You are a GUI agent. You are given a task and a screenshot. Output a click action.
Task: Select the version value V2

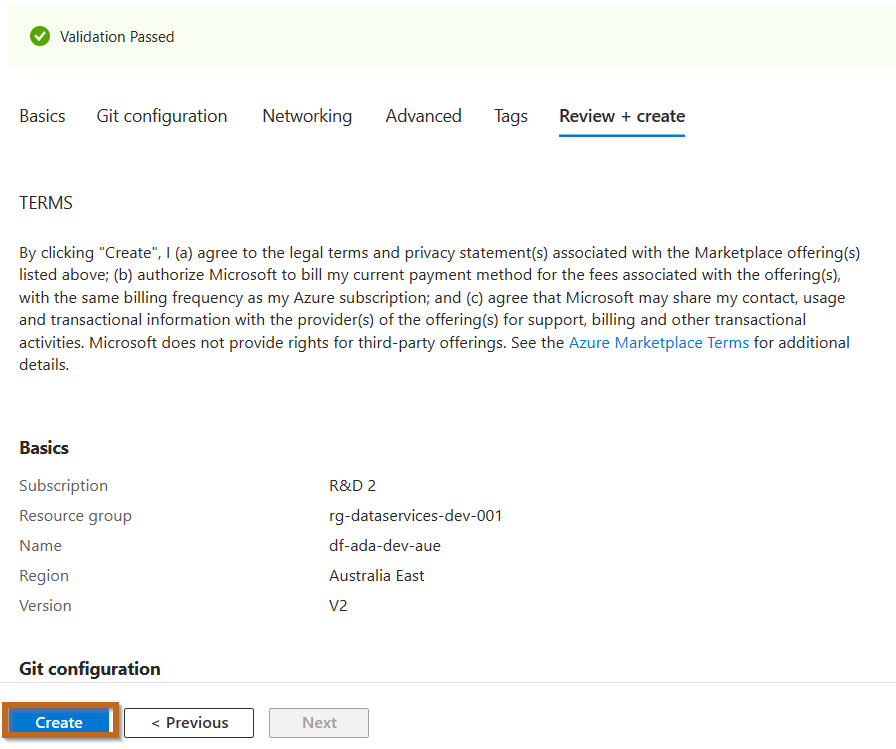(x=338, y=606)
